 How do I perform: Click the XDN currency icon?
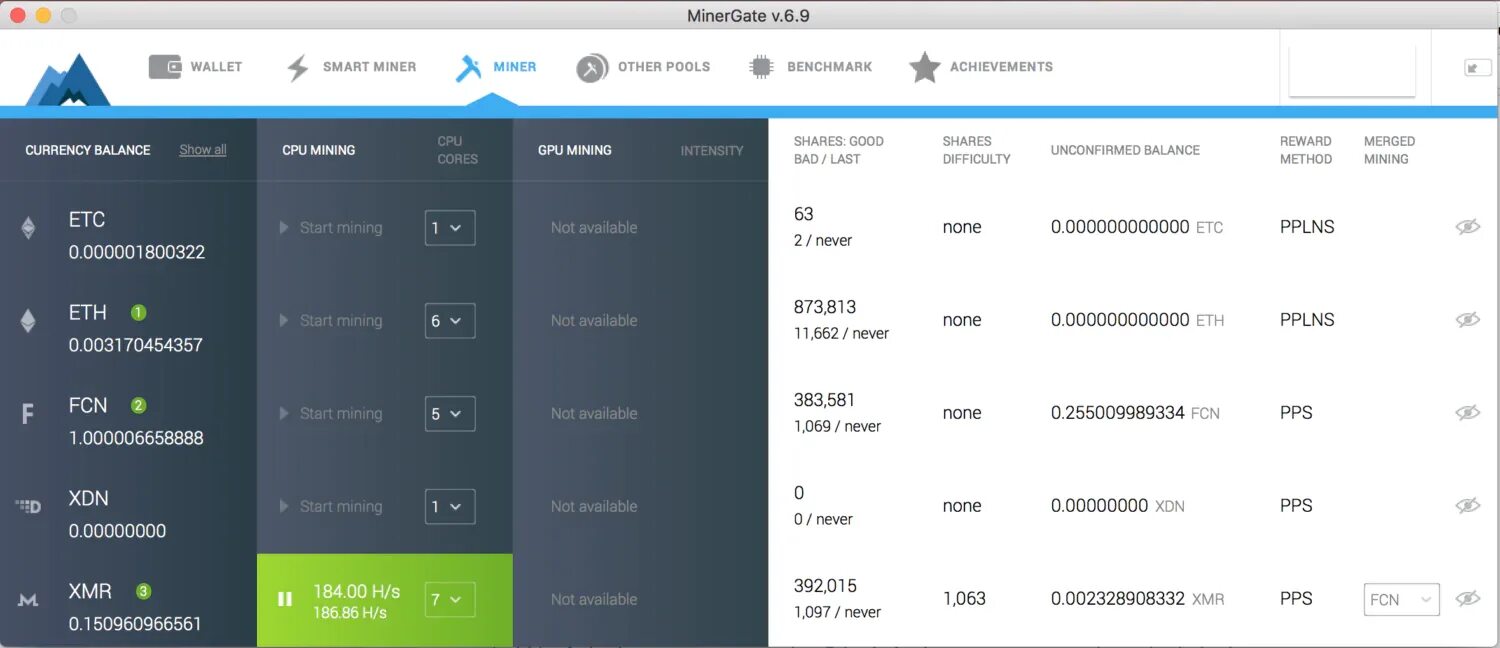coord(28,506)
